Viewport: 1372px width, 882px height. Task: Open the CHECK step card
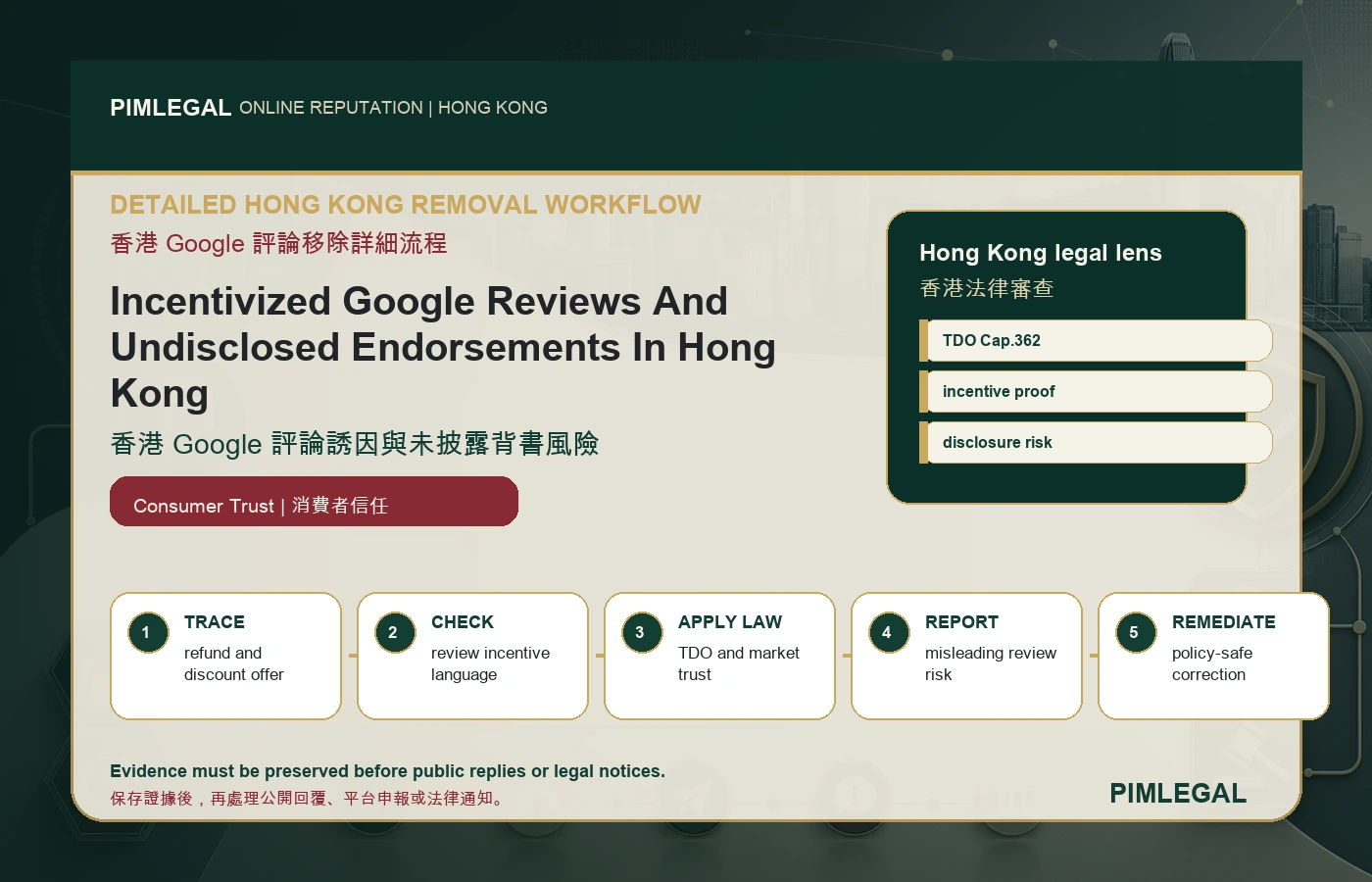(473, 656)
